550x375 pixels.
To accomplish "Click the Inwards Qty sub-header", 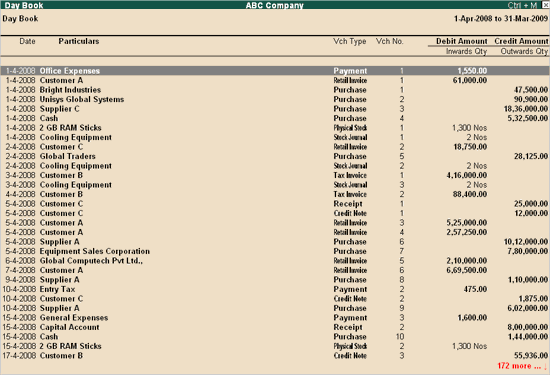I will (466, 51).
